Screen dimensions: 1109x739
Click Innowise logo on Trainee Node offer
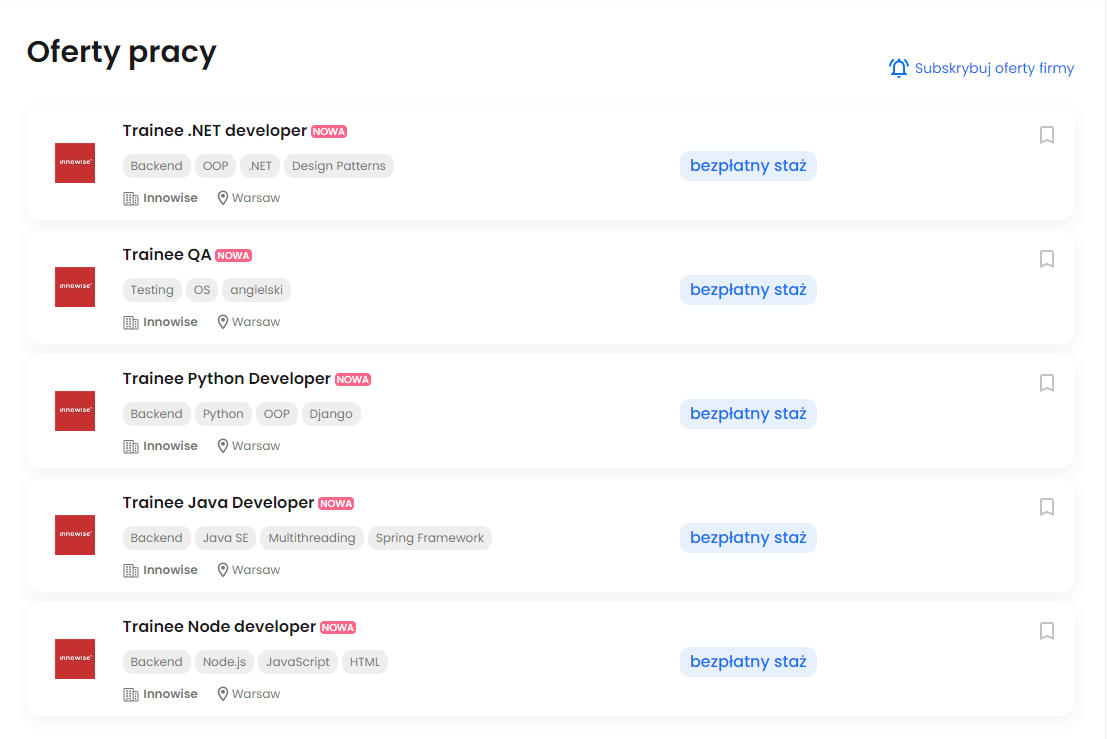[75, 659]
